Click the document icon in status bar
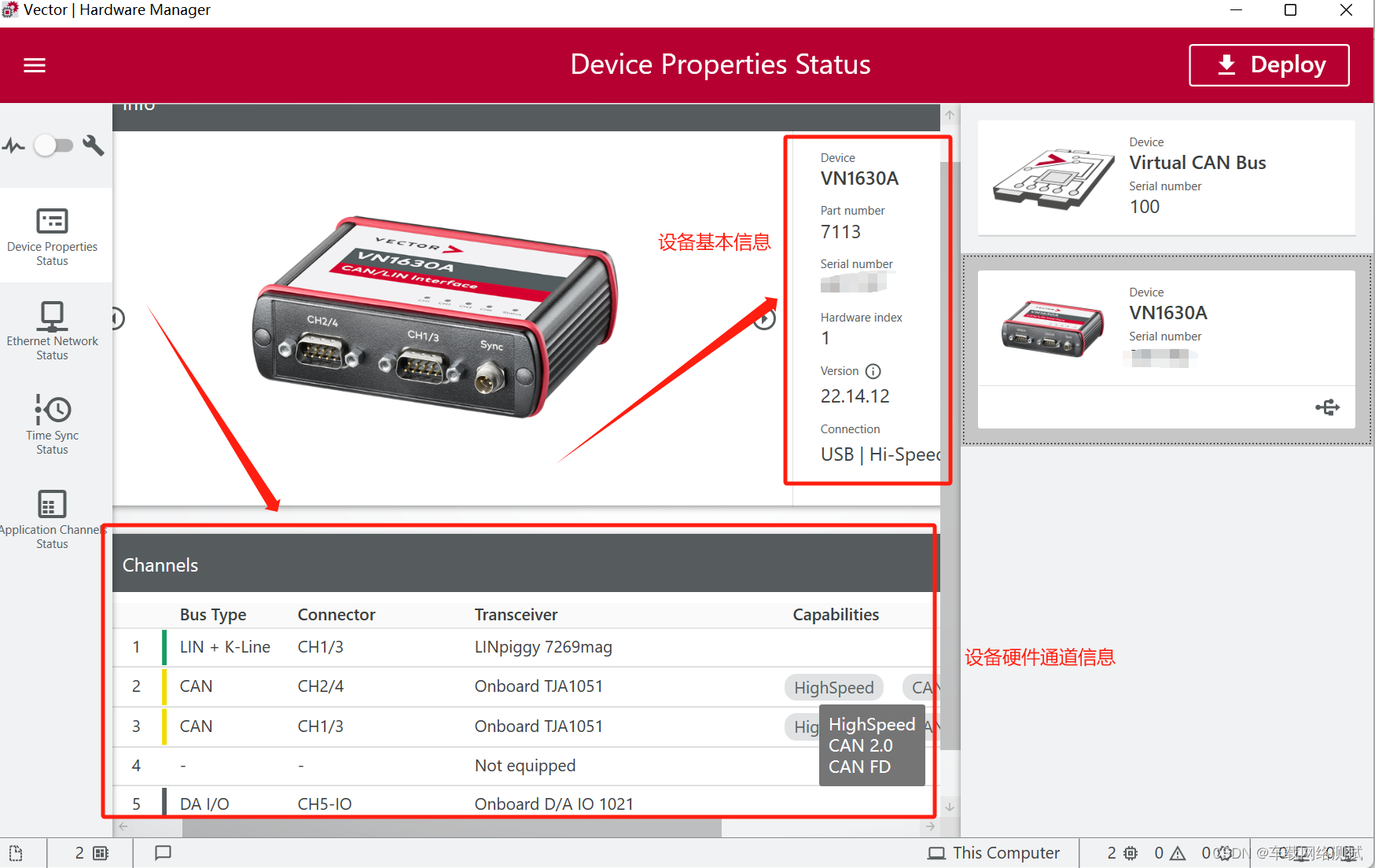Screen dimensions: 1375x868 coord(16,853)
